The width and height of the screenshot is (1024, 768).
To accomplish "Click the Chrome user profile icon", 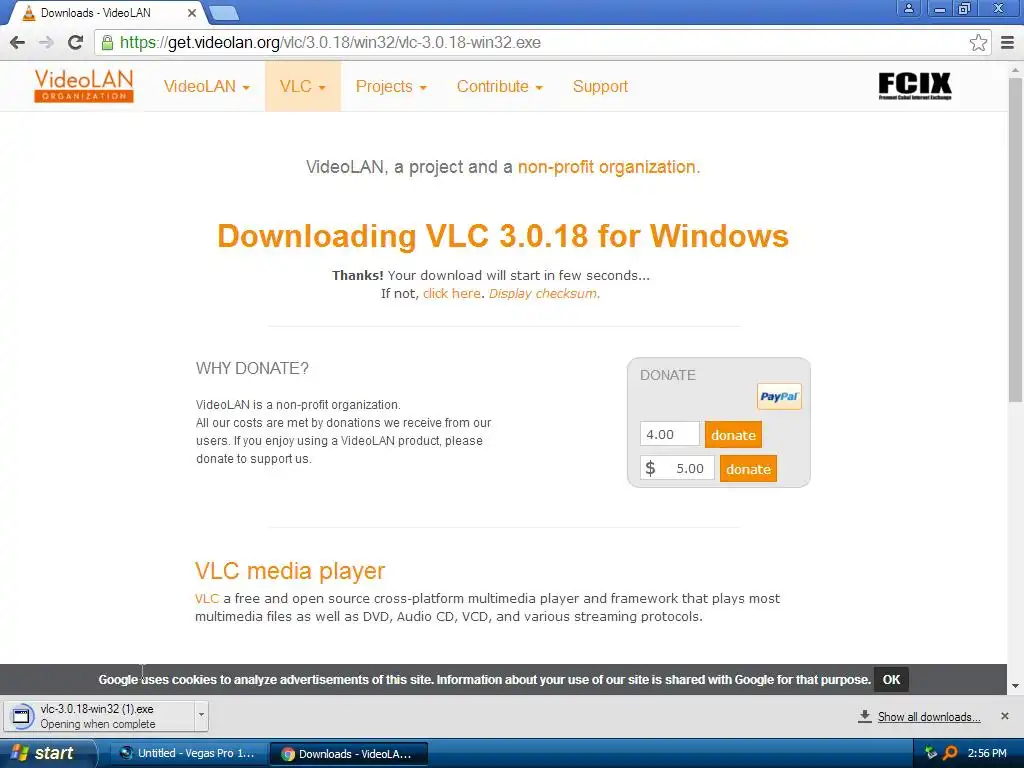I will [908, 8].
